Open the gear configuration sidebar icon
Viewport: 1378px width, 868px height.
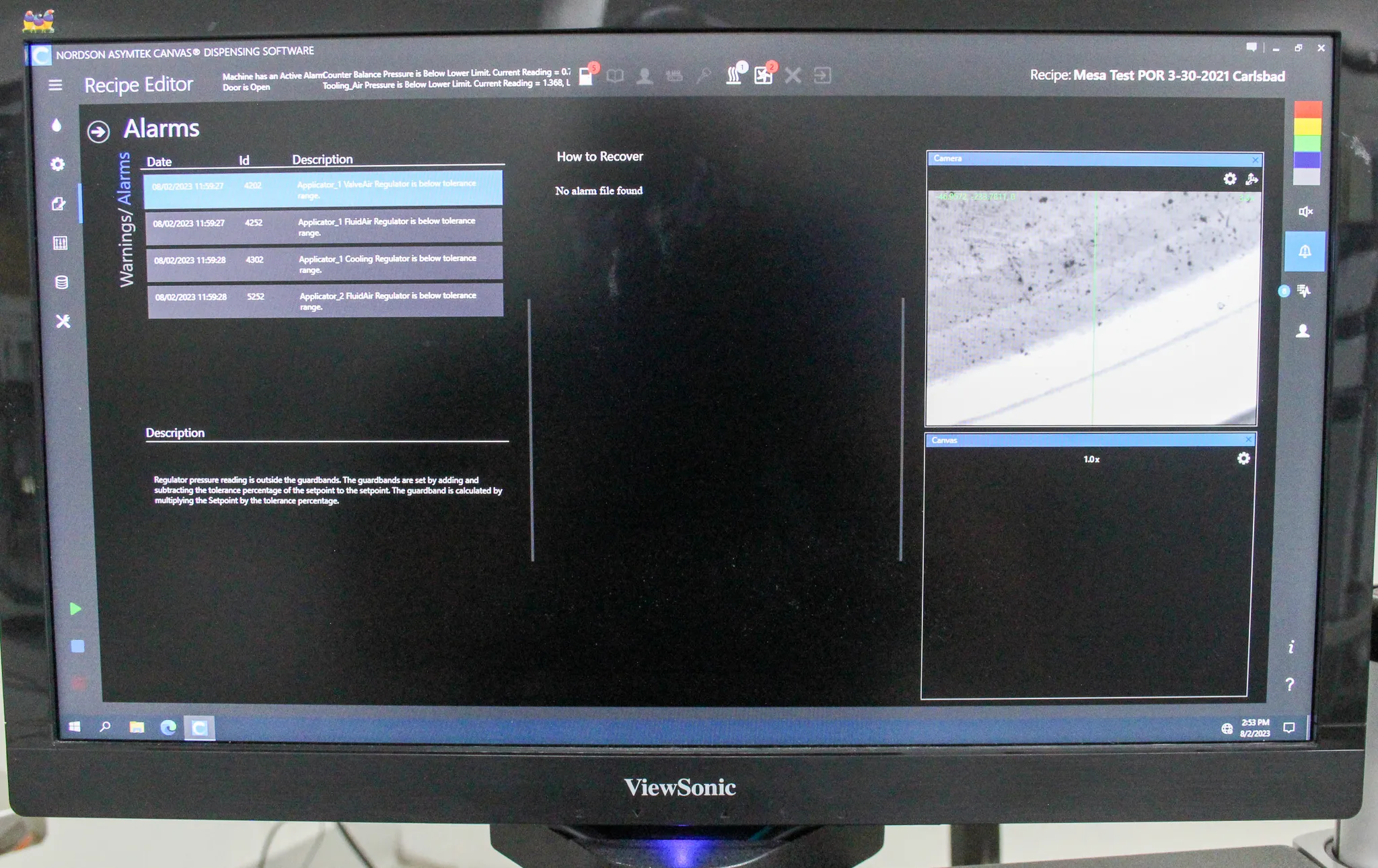(58, 164)
